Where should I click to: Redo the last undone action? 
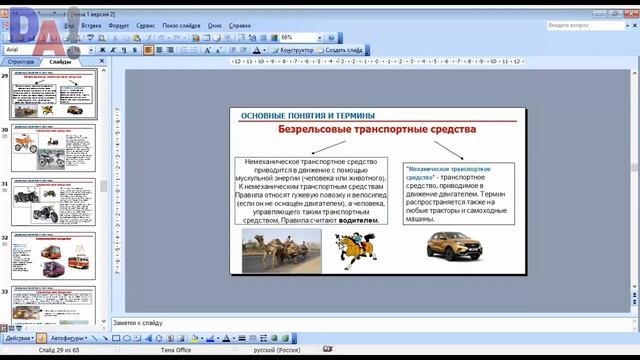click(x=177, y=38)
